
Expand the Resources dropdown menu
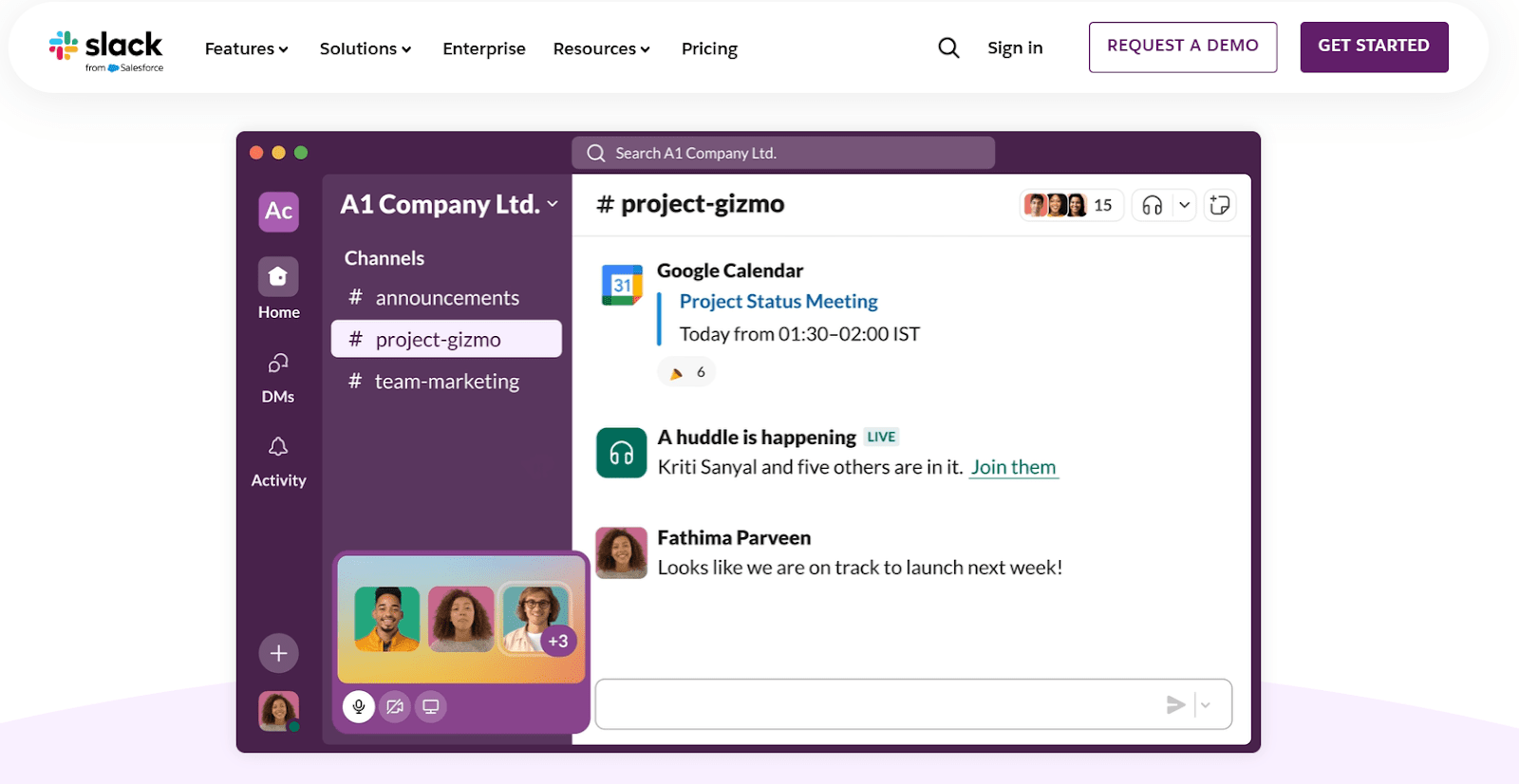tap(602, 48)
